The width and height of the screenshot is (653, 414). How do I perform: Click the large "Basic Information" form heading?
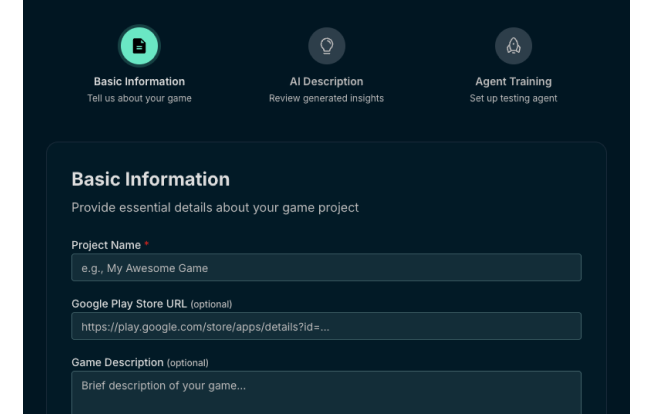pos(150,179)
